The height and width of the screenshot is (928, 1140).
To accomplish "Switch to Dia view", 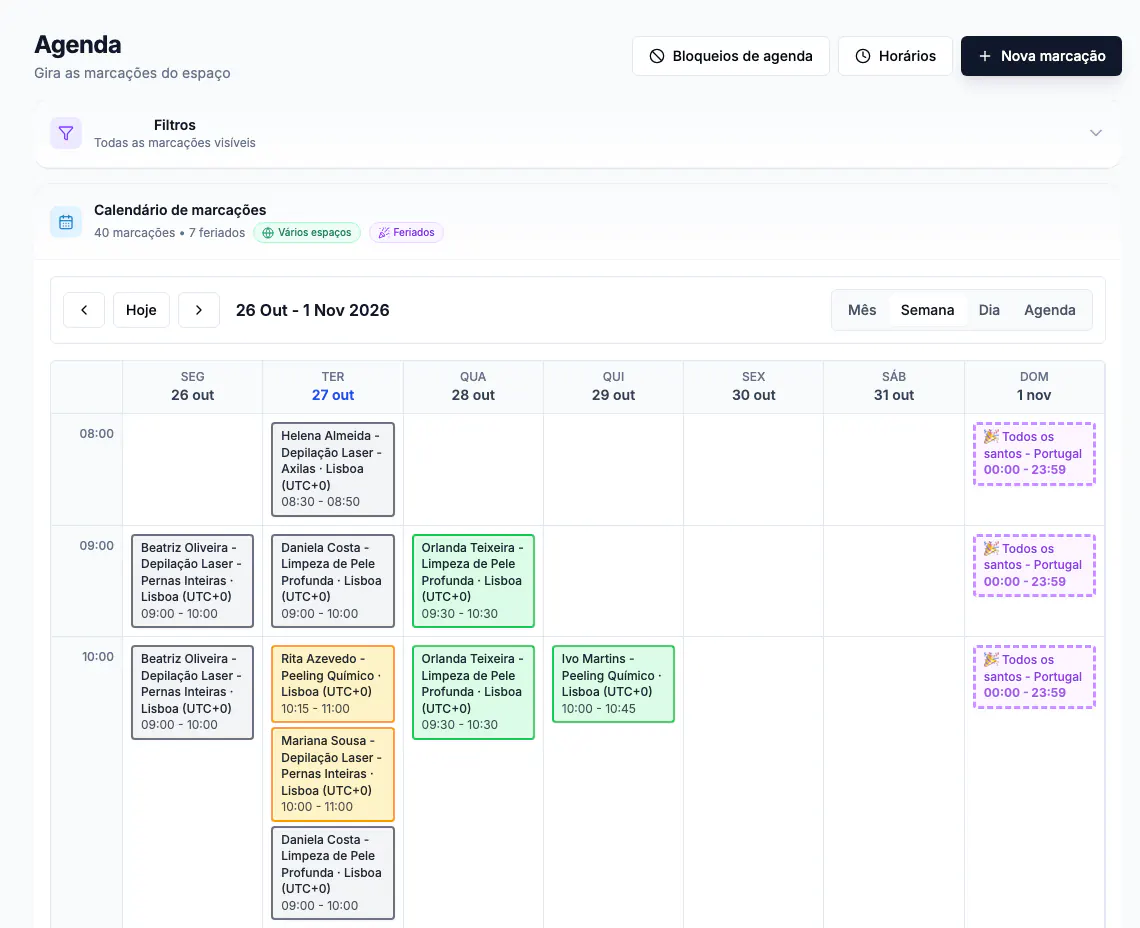I will (989, 311).
